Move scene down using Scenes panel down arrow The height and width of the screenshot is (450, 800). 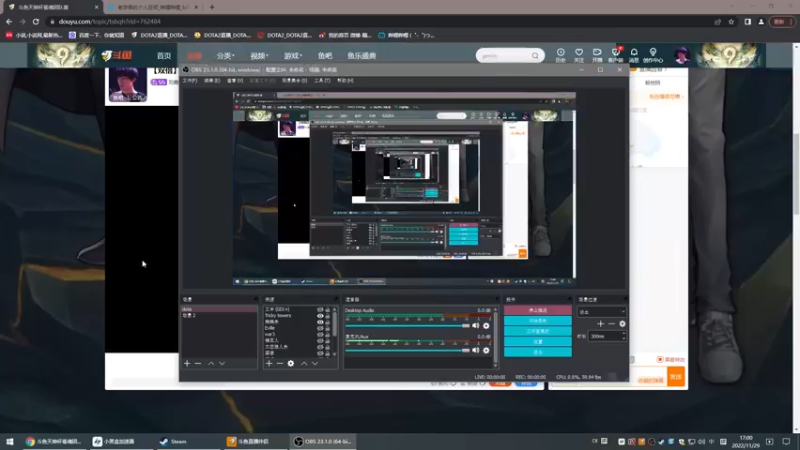222,363
